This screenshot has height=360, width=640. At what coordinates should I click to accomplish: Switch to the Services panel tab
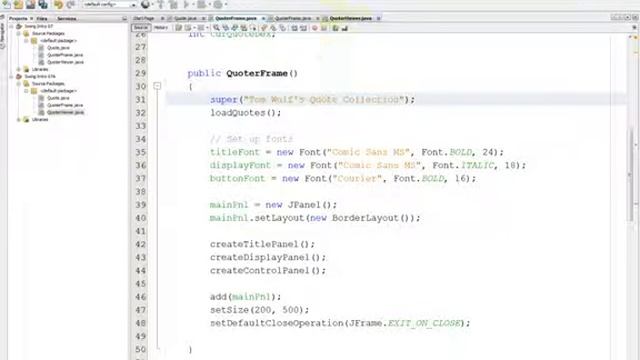tap(67, 18)
